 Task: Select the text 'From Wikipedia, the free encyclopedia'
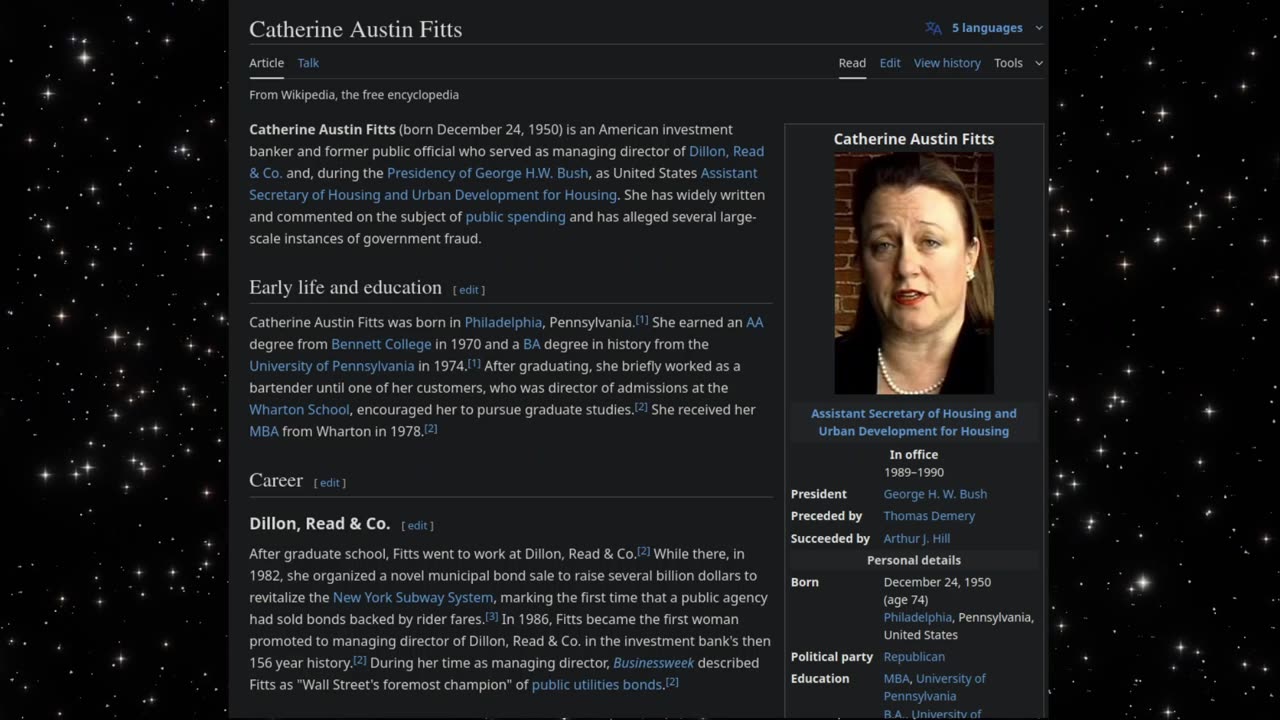(354, 95)
